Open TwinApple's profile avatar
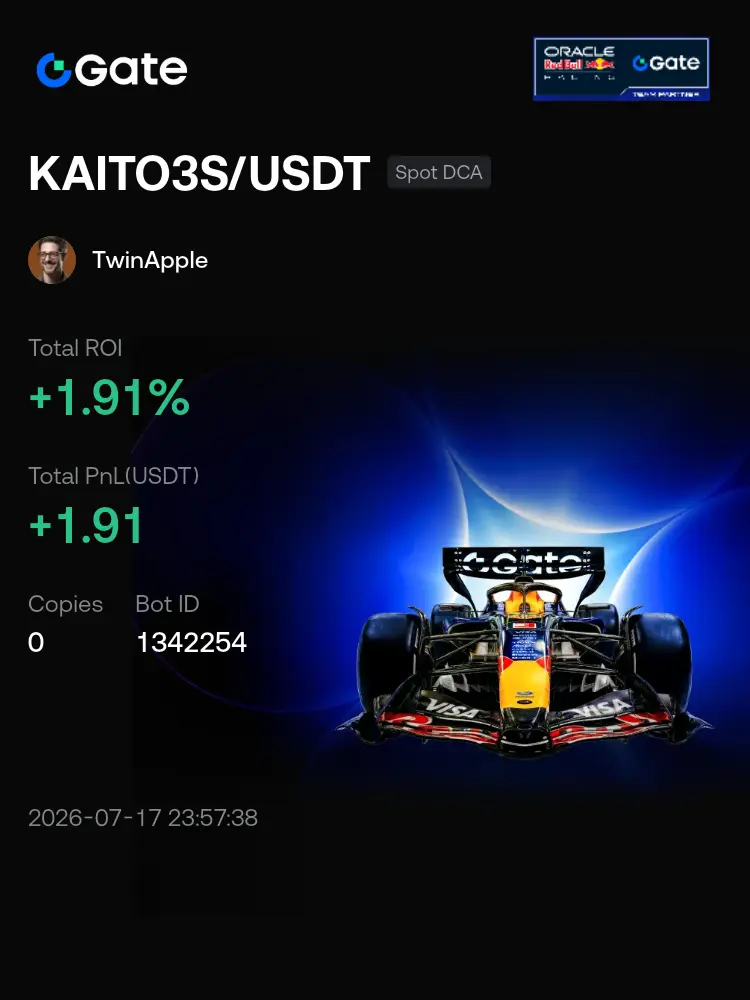Image resolution: width=750 pixels, height=1000 pixels. pyautogui.click(x=52, y=260)
